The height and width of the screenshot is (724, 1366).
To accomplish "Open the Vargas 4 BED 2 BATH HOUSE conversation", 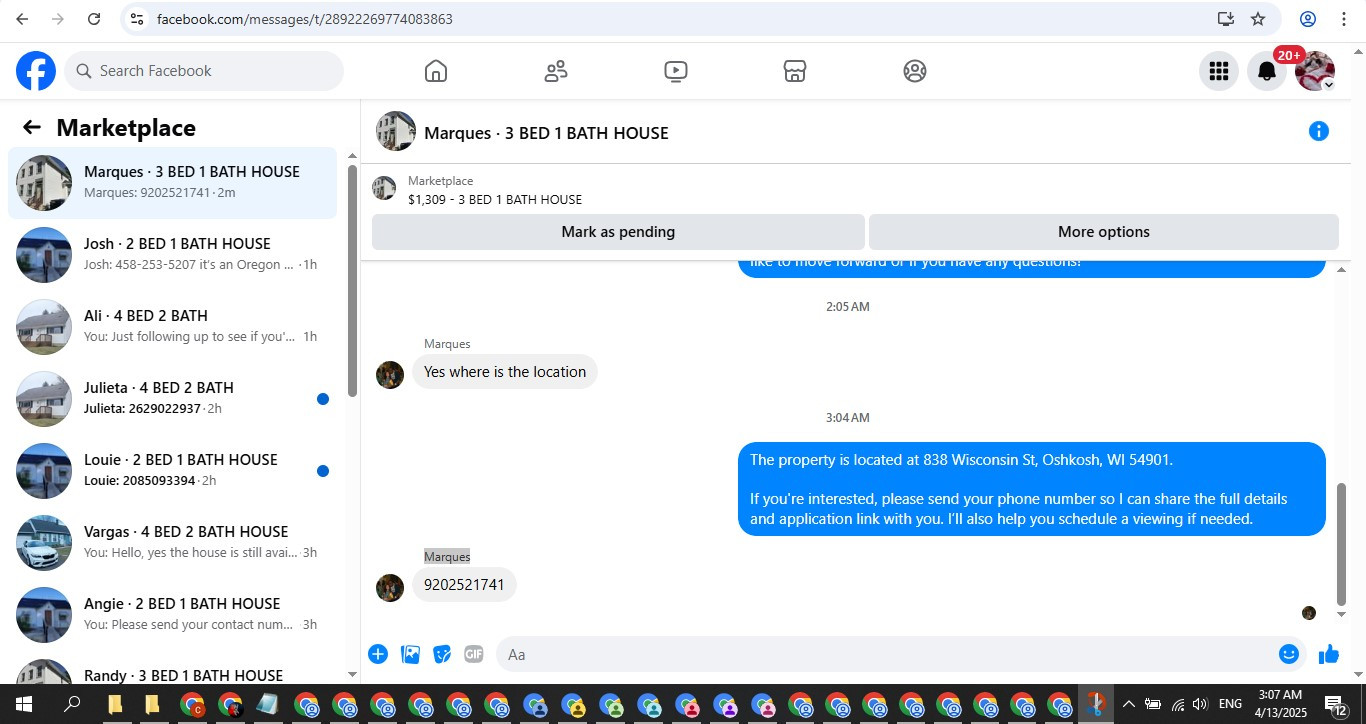I will [x=172, y=542].
